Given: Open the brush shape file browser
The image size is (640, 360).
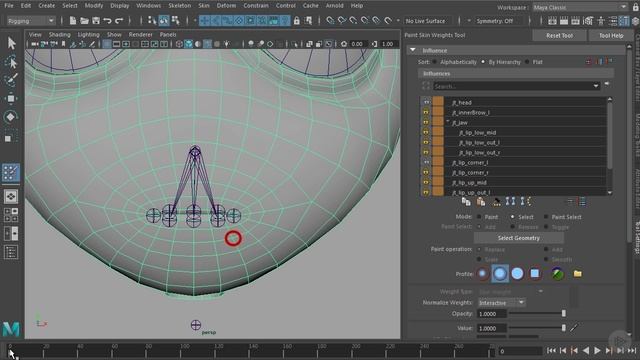Looking at the screenshot, I should point(577,273).
